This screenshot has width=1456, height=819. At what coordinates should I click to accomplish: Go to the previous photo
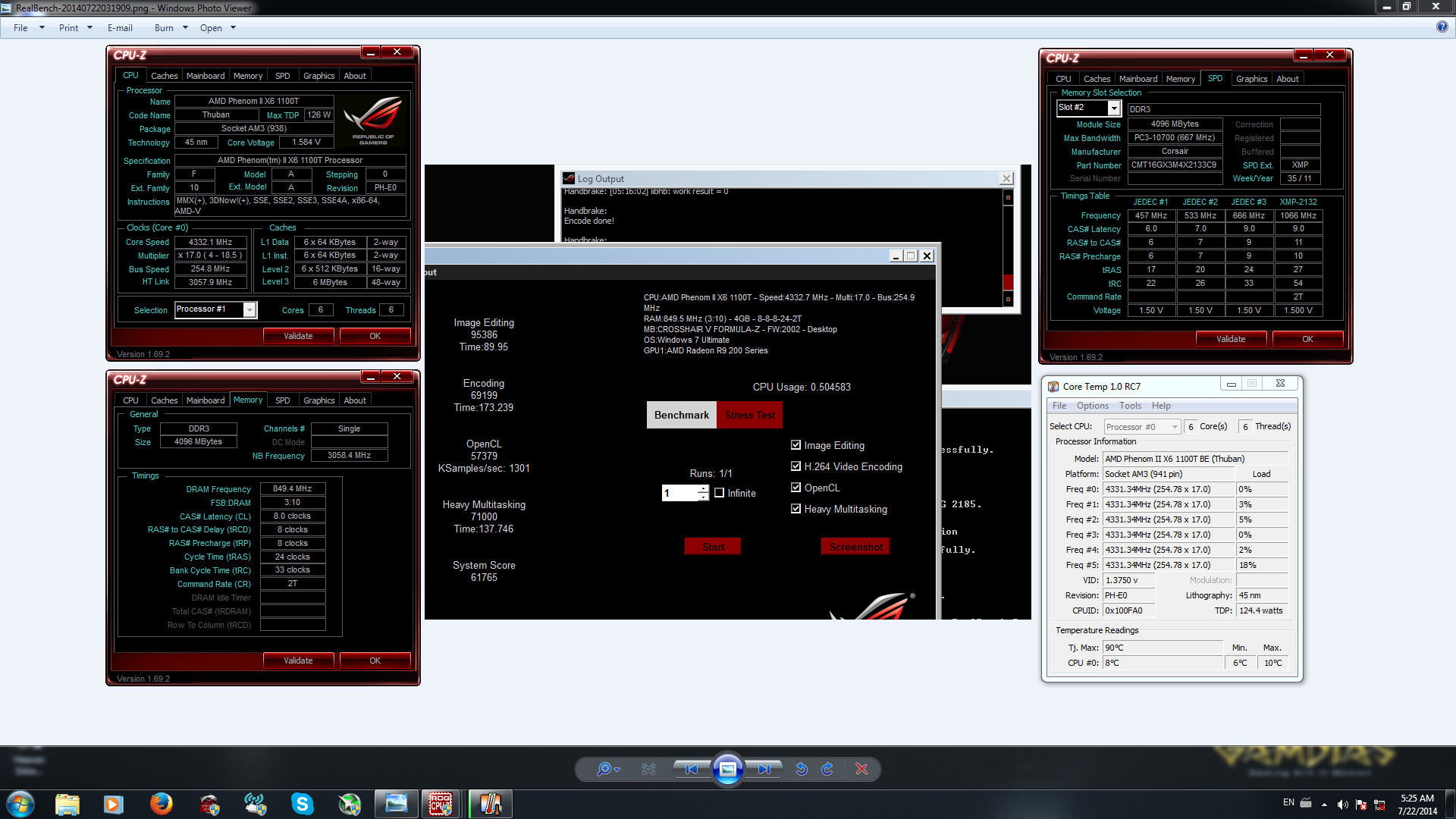tap(692, 769)
